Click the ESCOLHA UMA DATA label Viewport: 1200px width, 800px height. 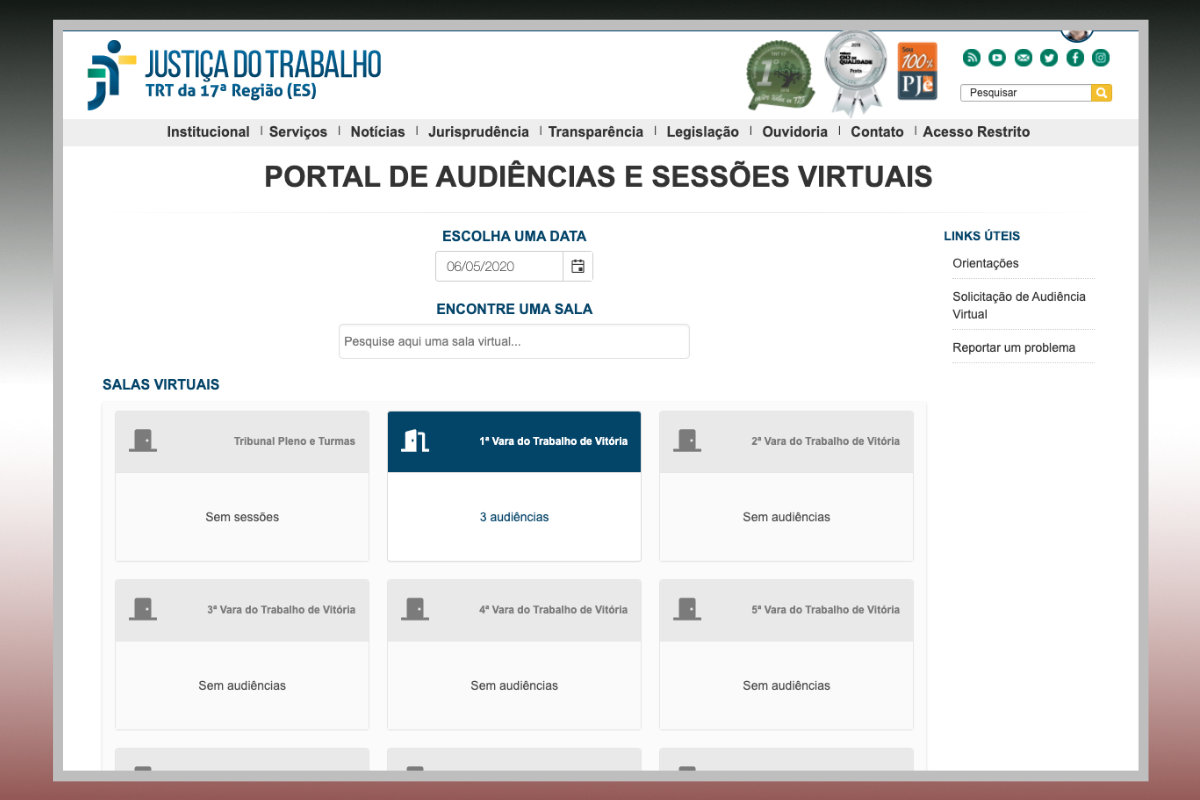514,237
